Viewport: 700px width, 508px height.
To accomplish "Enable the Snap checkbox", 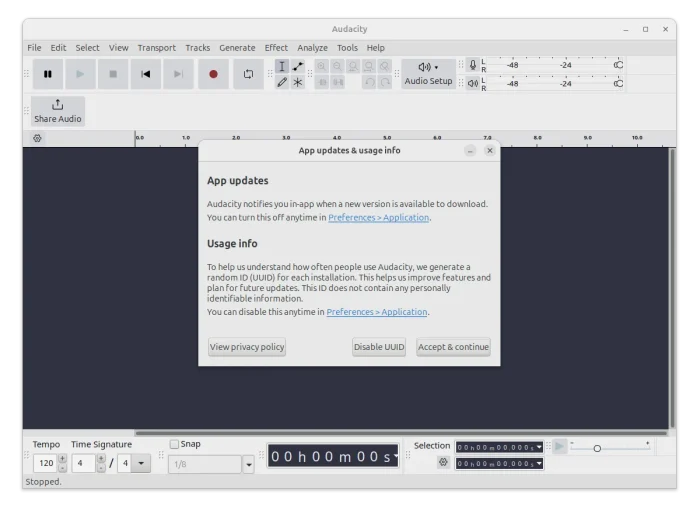I will [174, 444].
